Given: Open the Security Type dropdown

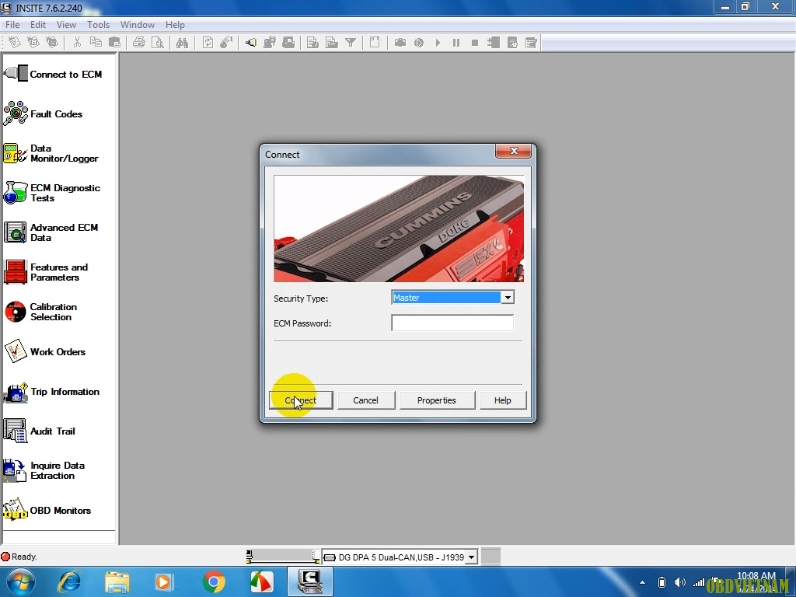Looking at the screenshot, I should [x=507, y=297].
